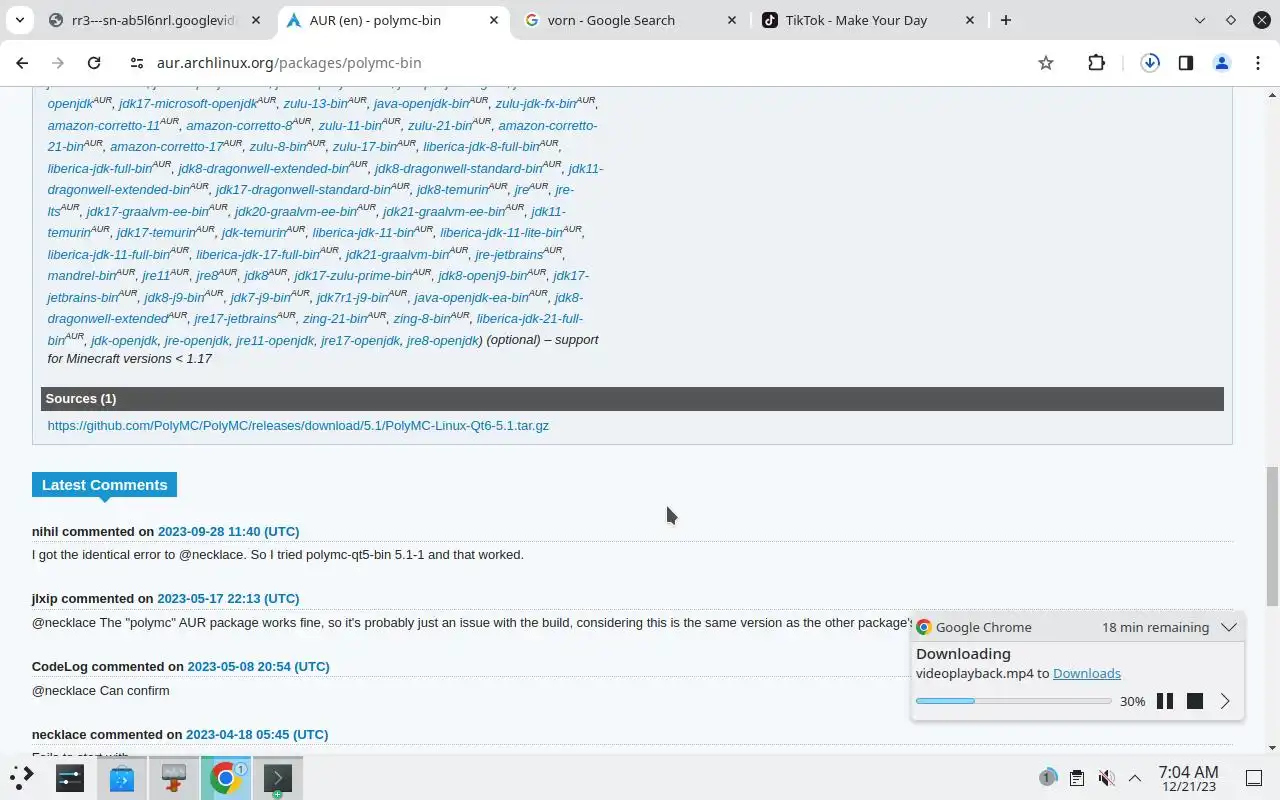Go back to the previous page
Image resolution: width=1280 pixels, height=800 pixels.
click(22, 63)
